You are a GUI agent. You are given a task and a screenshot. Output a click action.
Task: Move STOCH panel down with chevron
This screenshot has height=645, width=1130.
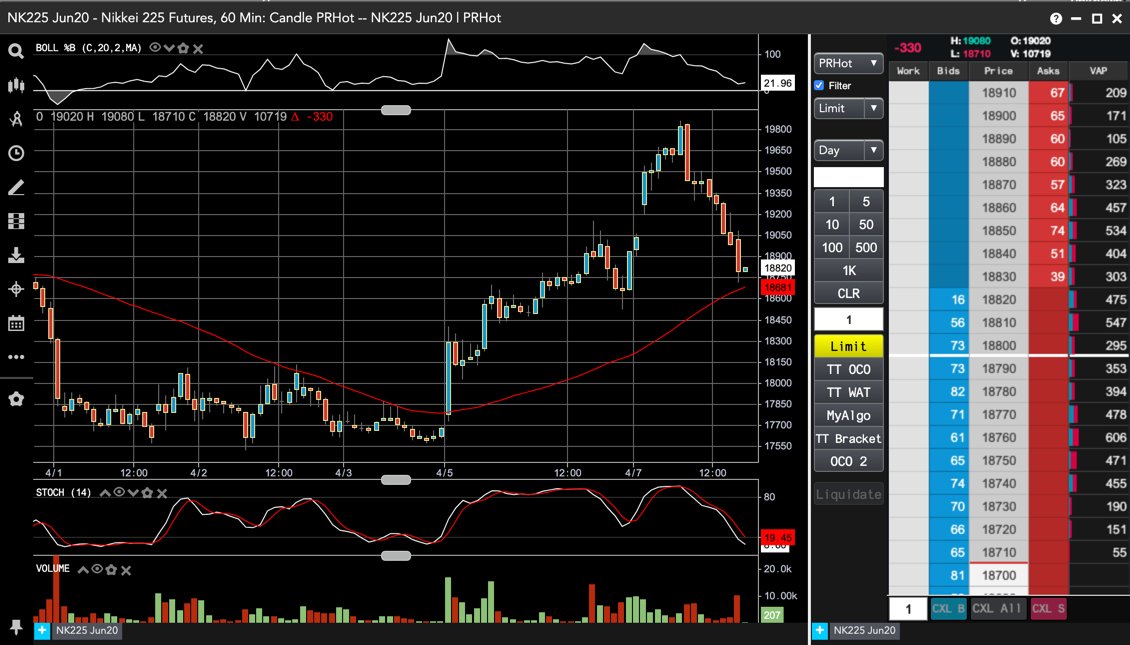(x=133, y=493)
